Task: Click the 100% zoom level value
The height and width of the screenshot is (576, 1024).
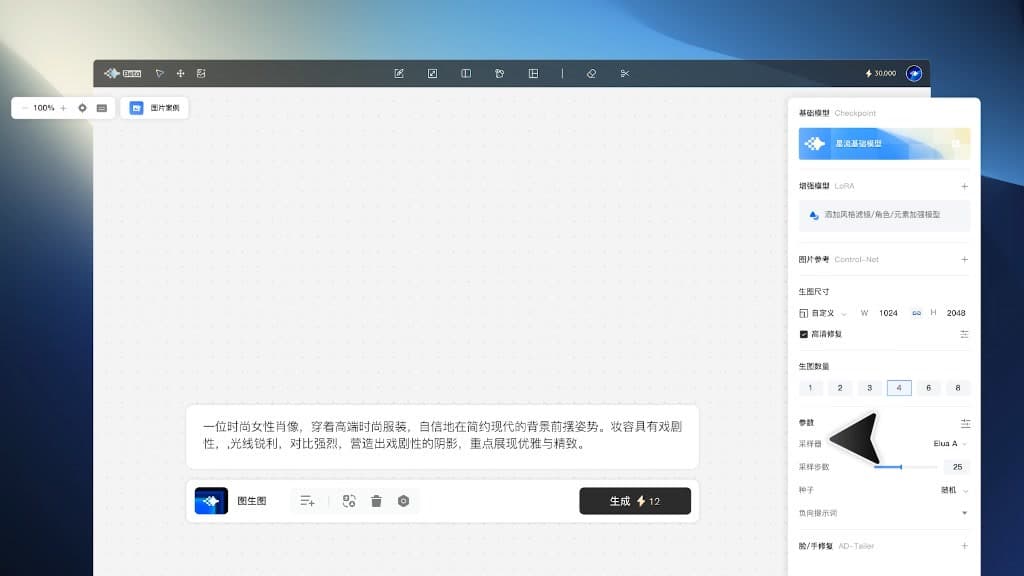Action: (44, 108)
